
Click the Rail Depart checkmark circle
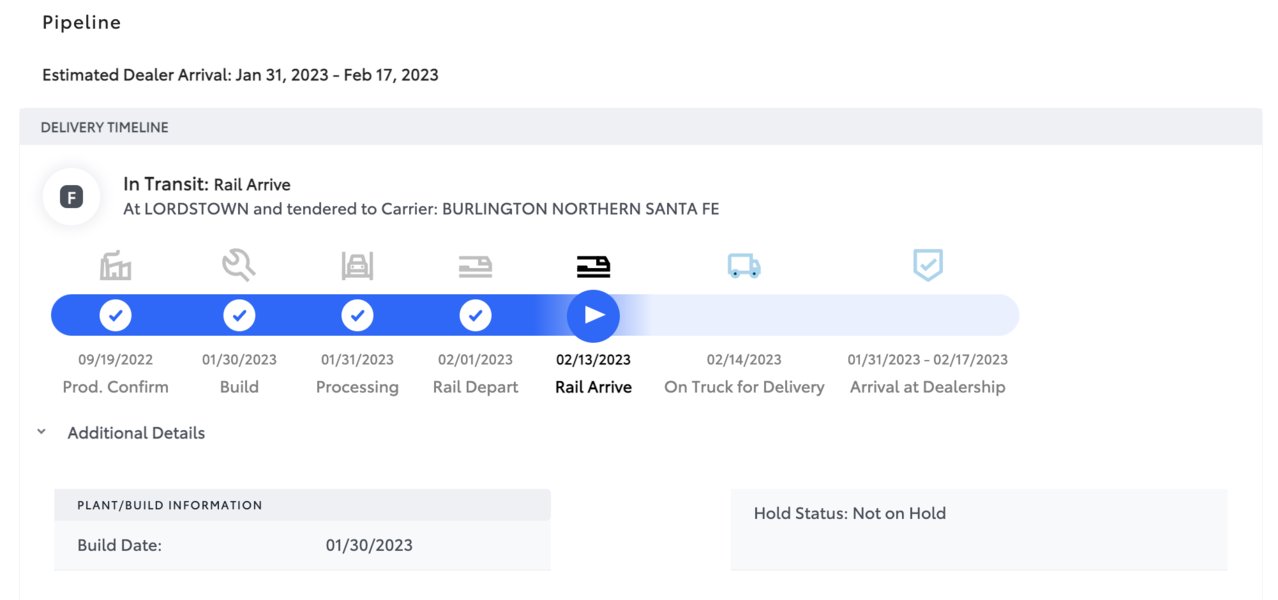475,316
